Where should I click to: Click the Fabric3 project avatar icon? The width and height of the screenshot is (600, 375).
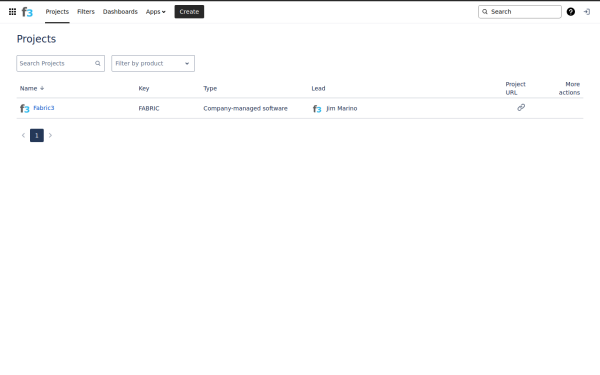(x=24, y=109)
